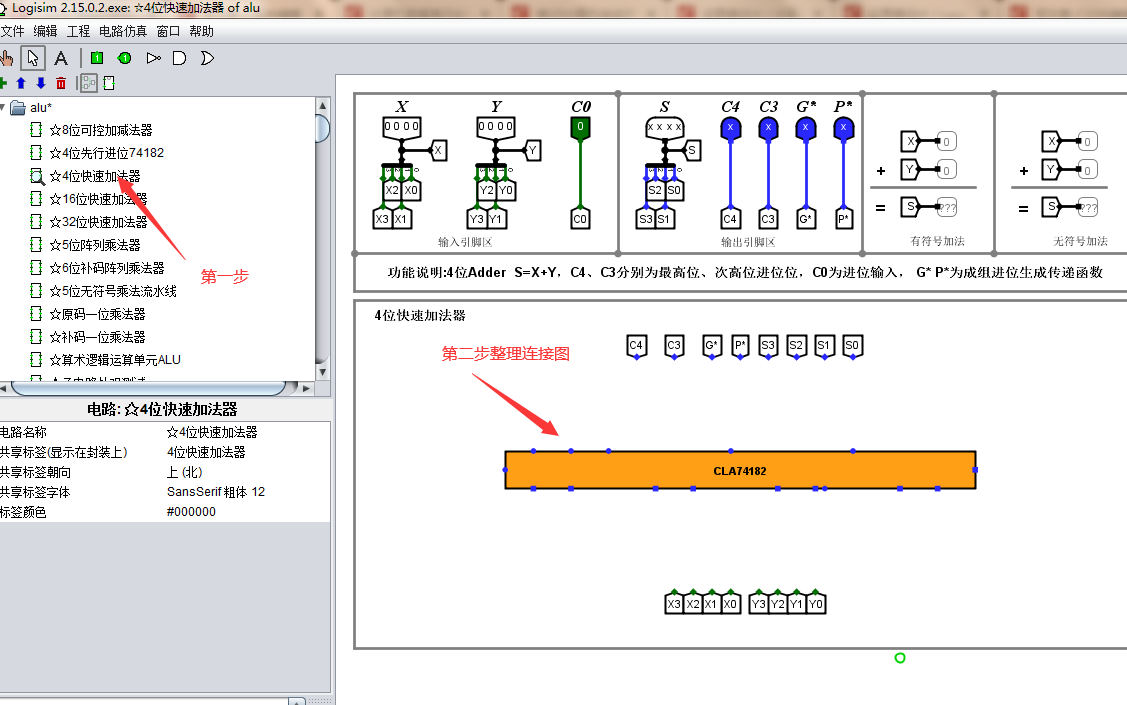
Task: Open the 工程 menu
Action: click(78, 31)
